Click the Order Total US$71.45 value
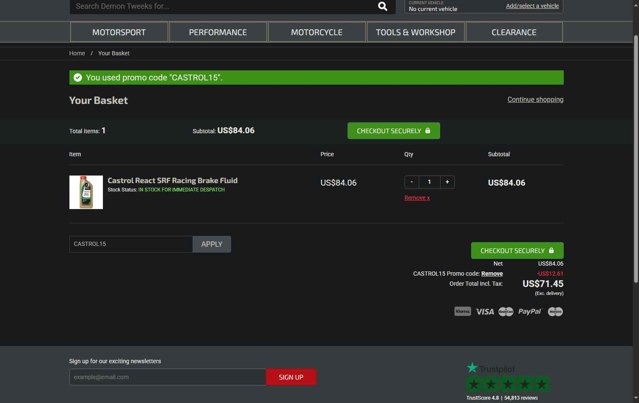The width and height of the screenshot is (639, 403). pos(543,284)
